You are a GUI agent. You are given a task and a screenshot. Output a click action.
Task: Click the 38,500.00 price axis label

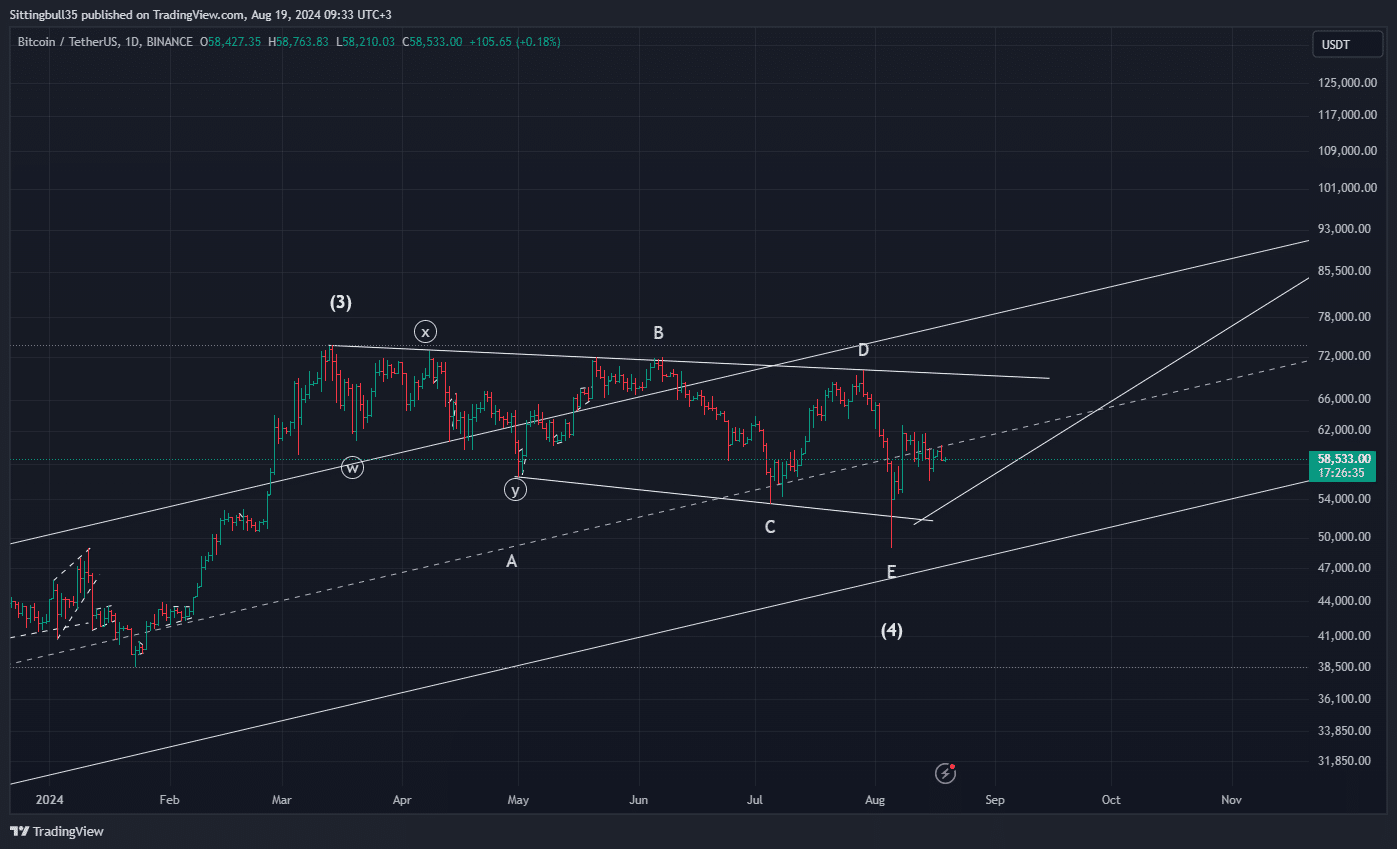pyautogui.click(x=1345, y=667)
